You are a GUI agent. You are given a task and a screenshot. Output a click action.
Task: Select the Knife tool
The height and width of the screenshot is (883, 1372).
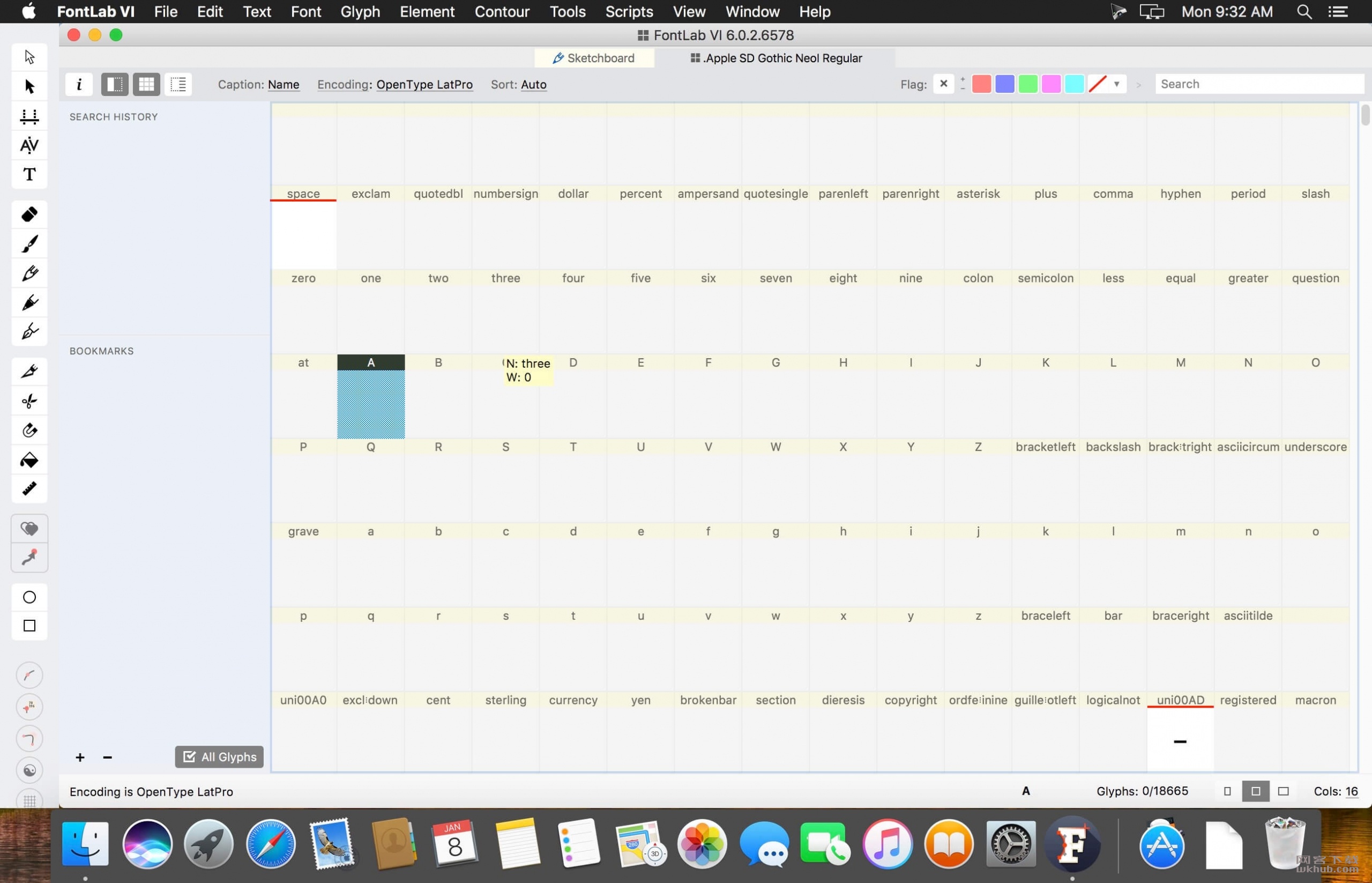click(29, 371)
